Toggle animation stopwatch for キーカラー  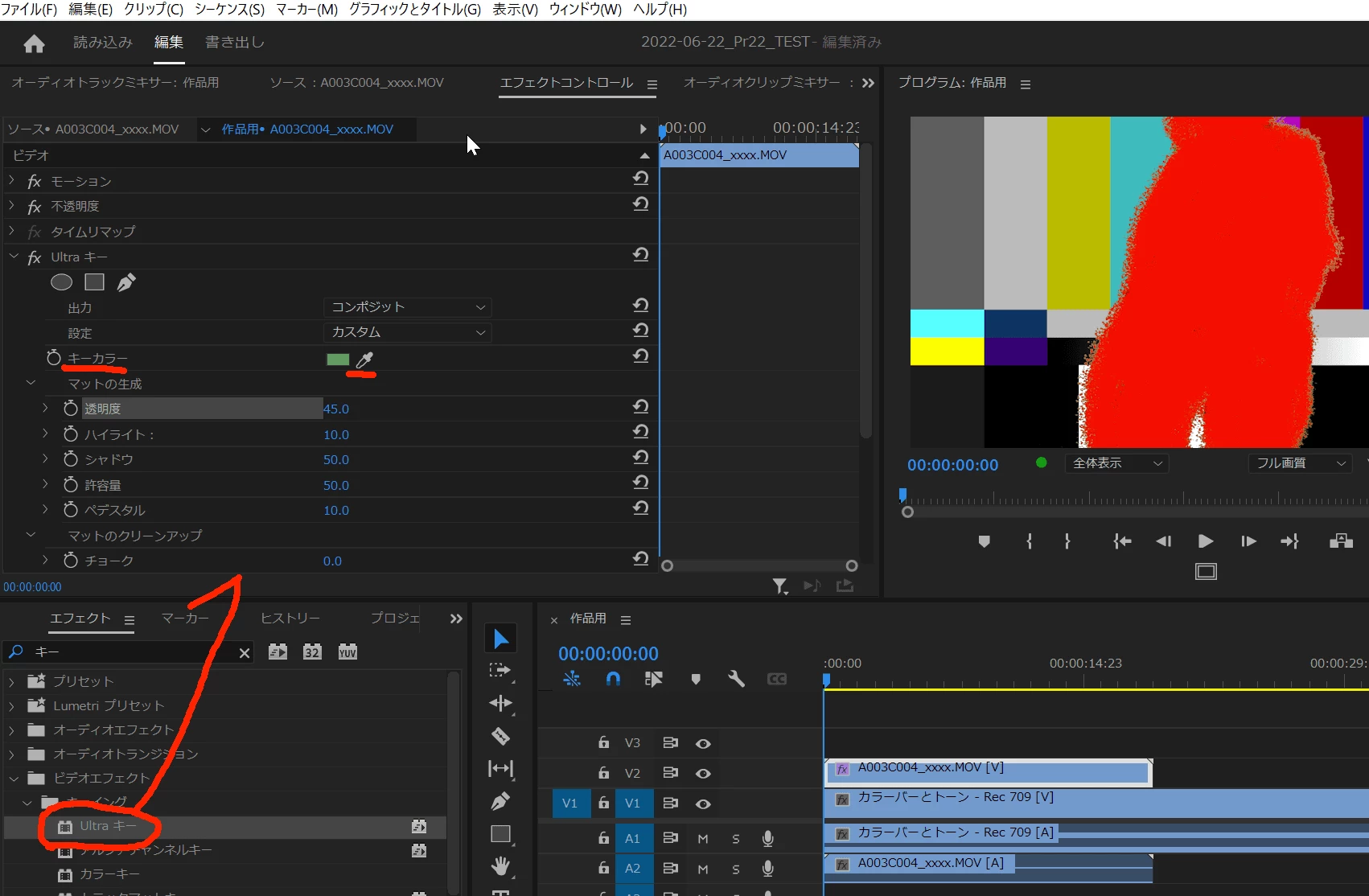click(x=54, y=358)
